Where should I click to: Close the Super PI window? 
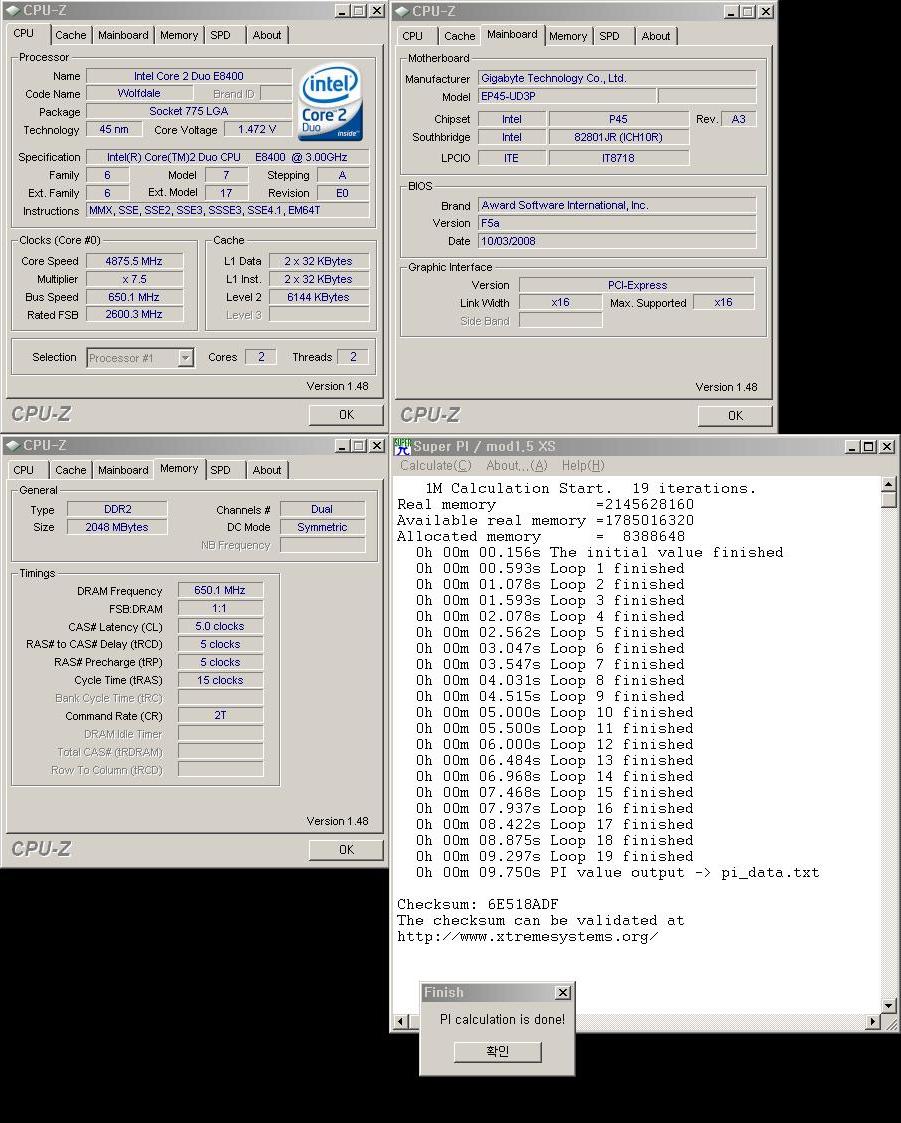click(887, 447)
